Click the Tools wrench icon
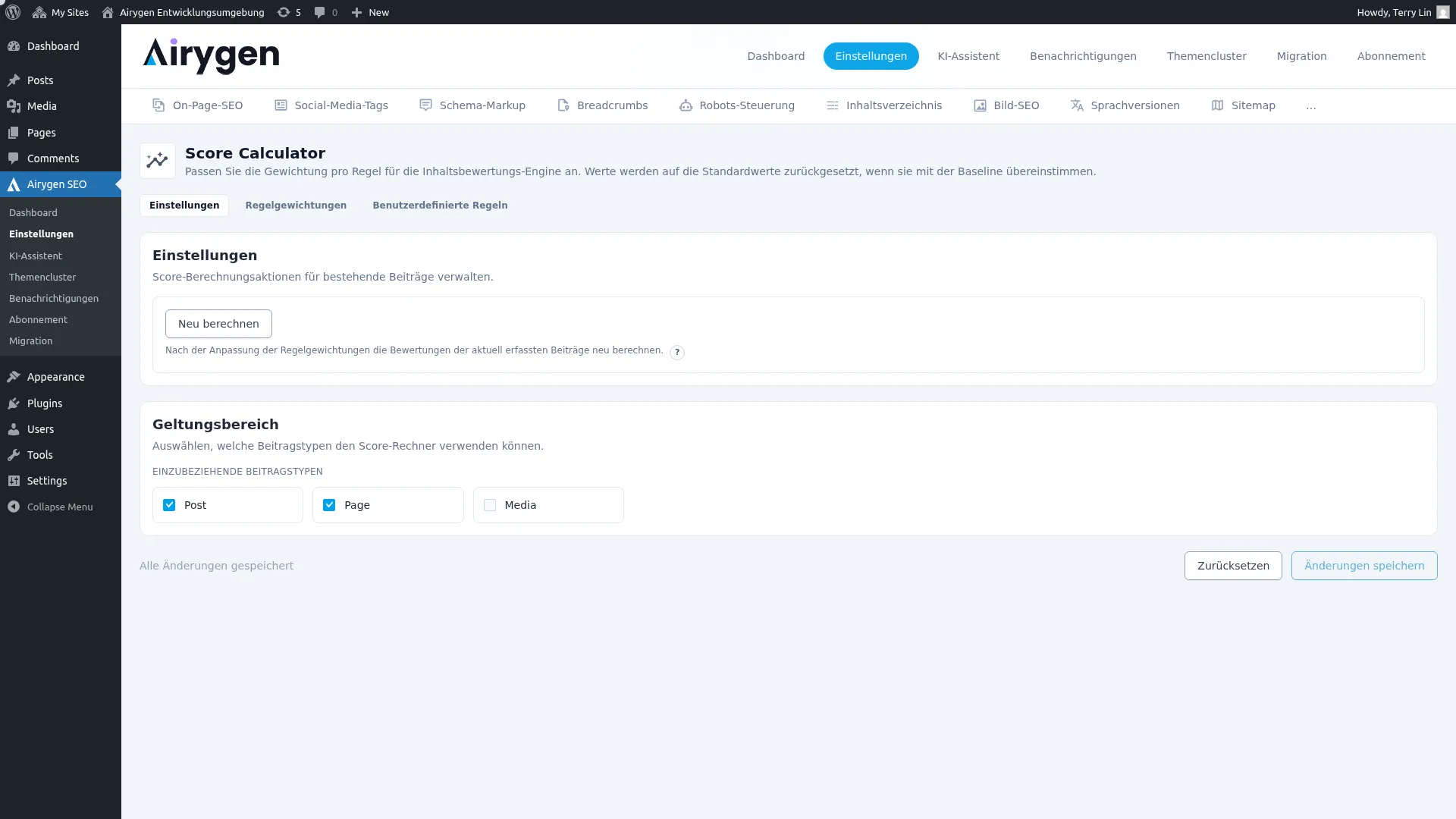Image resolution: width=1456 pixels, height=819 pixels. tap(14, 455)
